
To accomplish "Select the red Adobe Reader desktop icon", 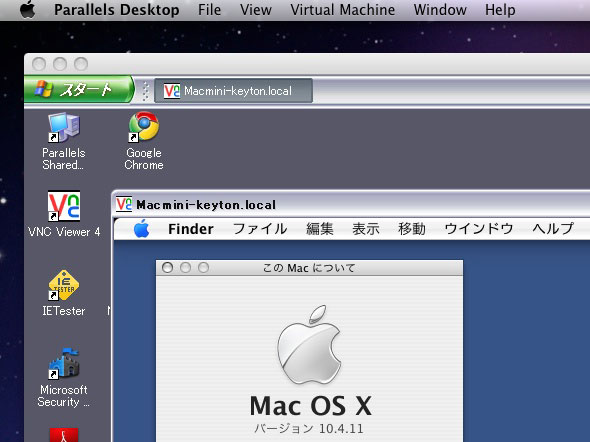I will [x=64, y=435].
